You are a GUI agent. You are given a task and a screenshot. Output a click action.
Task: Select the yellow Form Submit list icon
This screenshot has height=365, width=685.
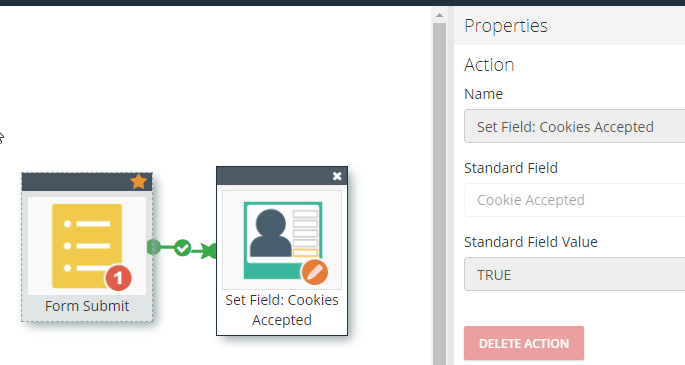(87, 245)
